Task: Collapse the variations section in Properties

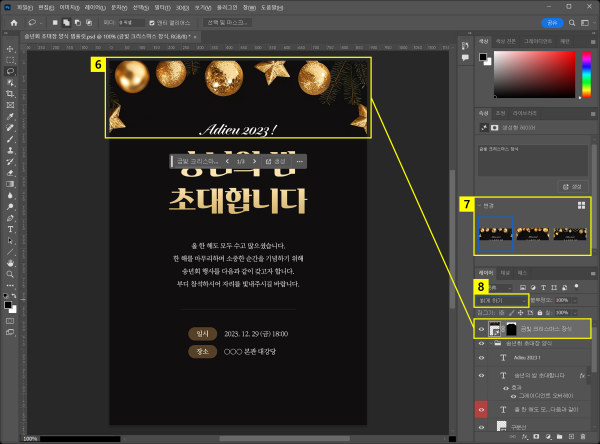Action: pos(479,204)
